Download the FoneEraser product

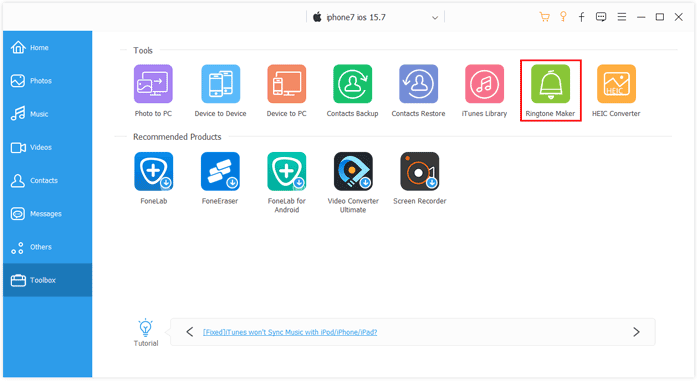point(220,172)
